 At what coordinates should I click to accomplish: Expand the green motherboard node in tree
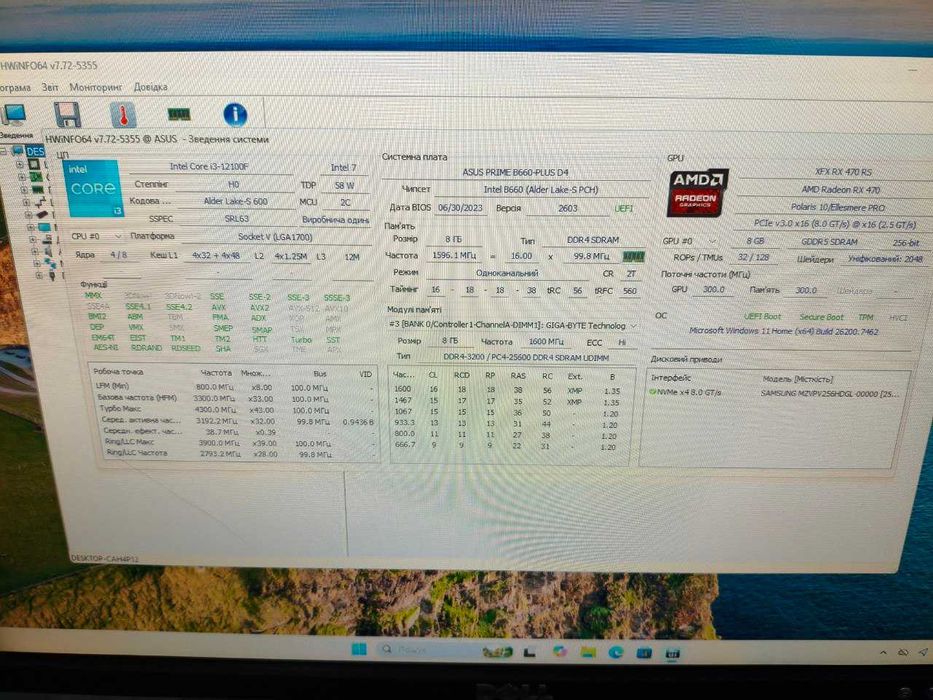click(22, 177)
